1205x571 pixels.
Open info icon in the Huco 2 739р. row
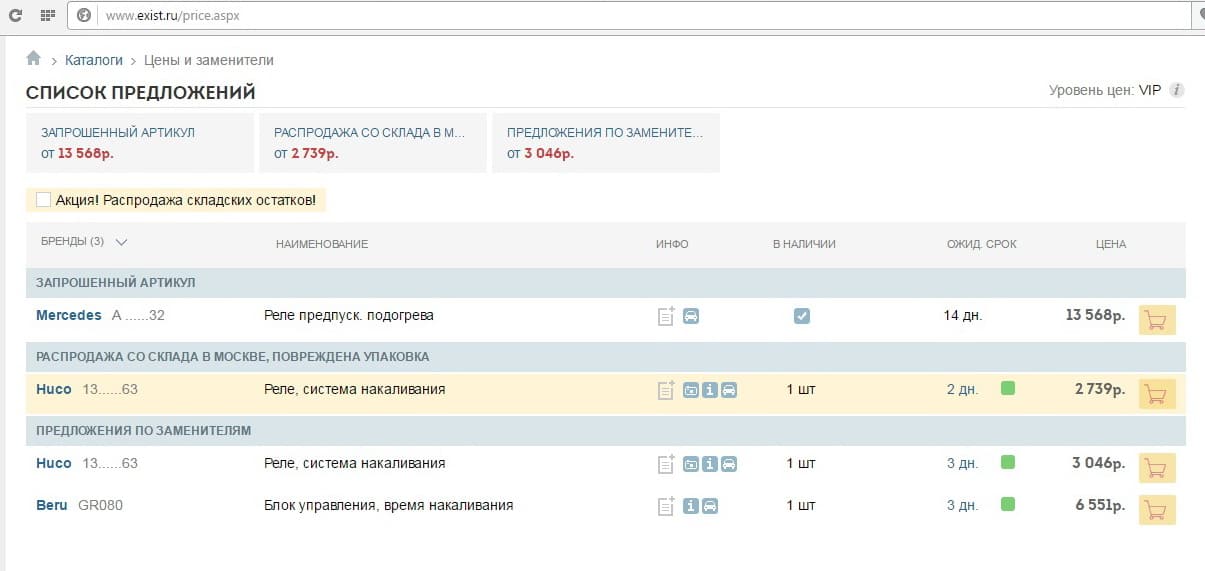[x=710, y=390]
